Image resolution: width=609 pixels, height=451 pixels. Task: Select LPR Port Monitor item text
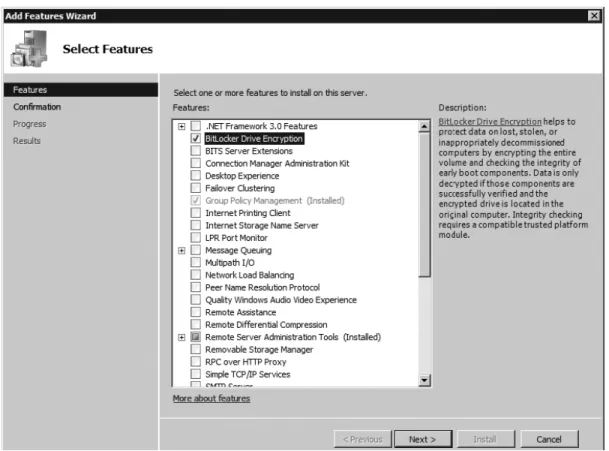tap(236, 238)
